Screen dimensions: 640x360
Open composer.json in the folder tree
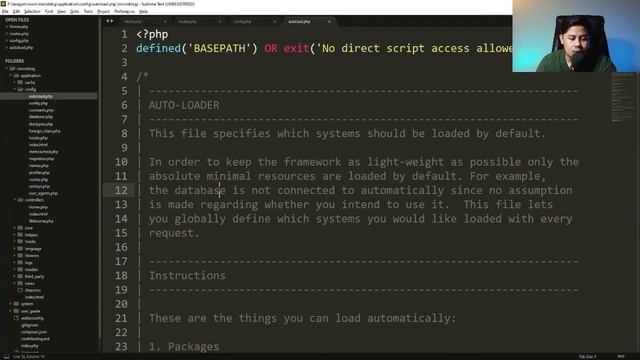34,332
